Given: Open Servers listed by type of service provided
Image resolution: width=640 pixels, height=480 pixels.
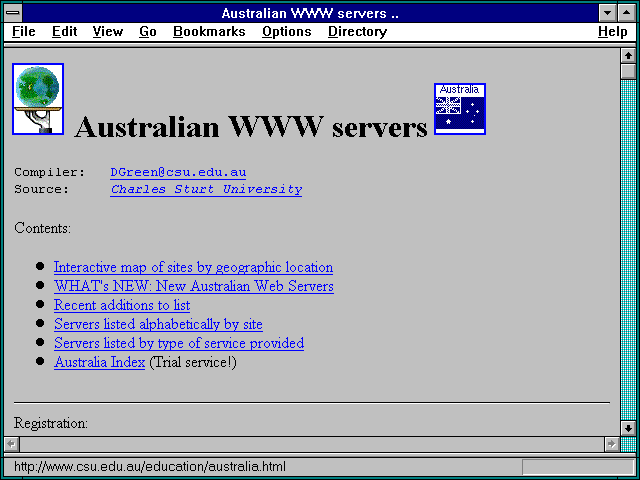Looking at the screenshot, I should 179,343.
